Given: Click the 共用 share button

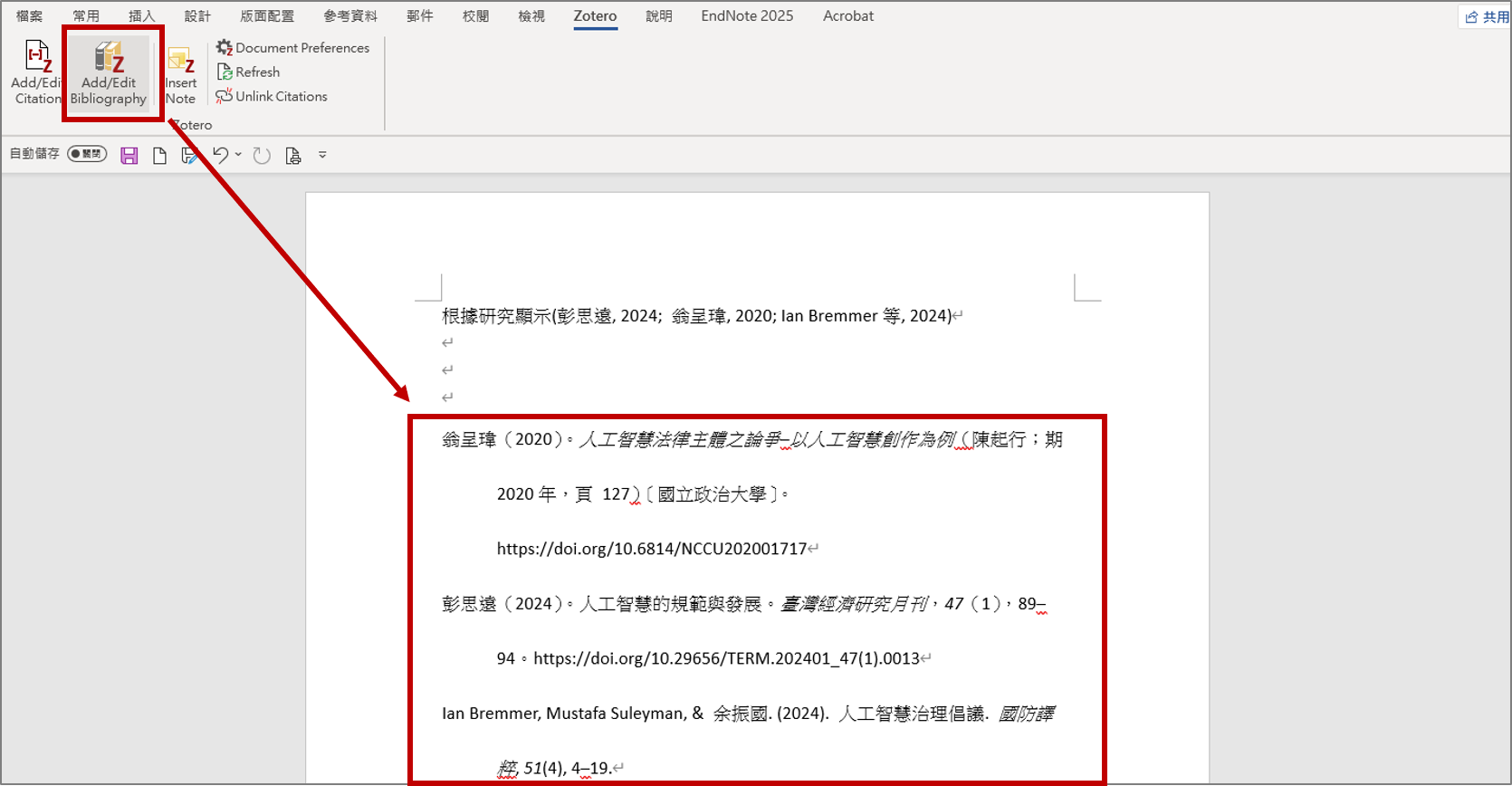Looking at the screenshot, I should point(1487,17).
